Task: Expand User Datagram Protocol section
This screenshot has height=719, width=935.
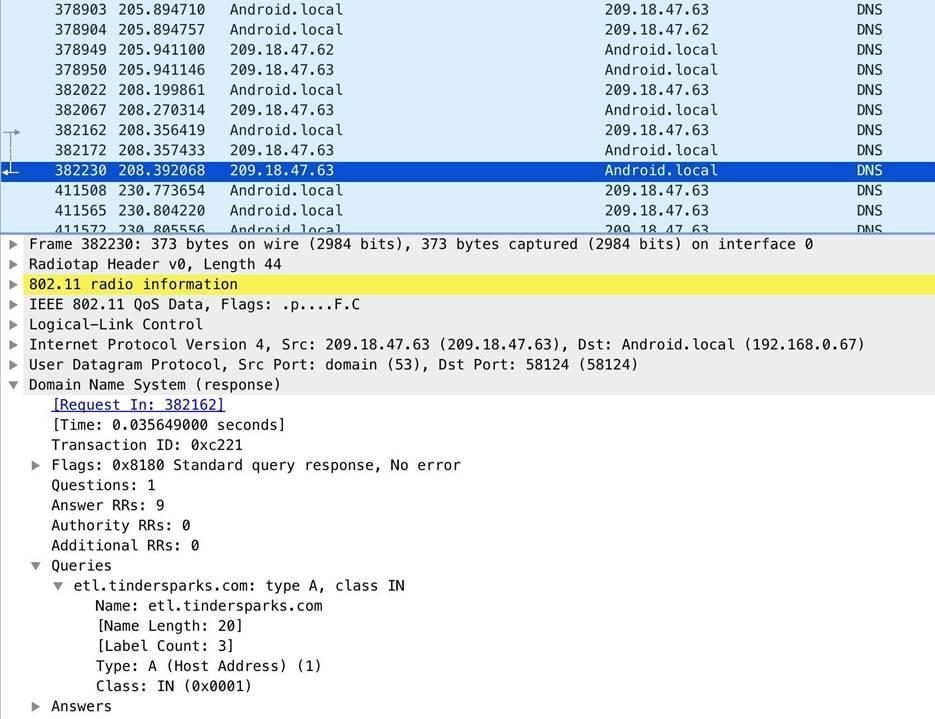Action: (x=13, y=364)
